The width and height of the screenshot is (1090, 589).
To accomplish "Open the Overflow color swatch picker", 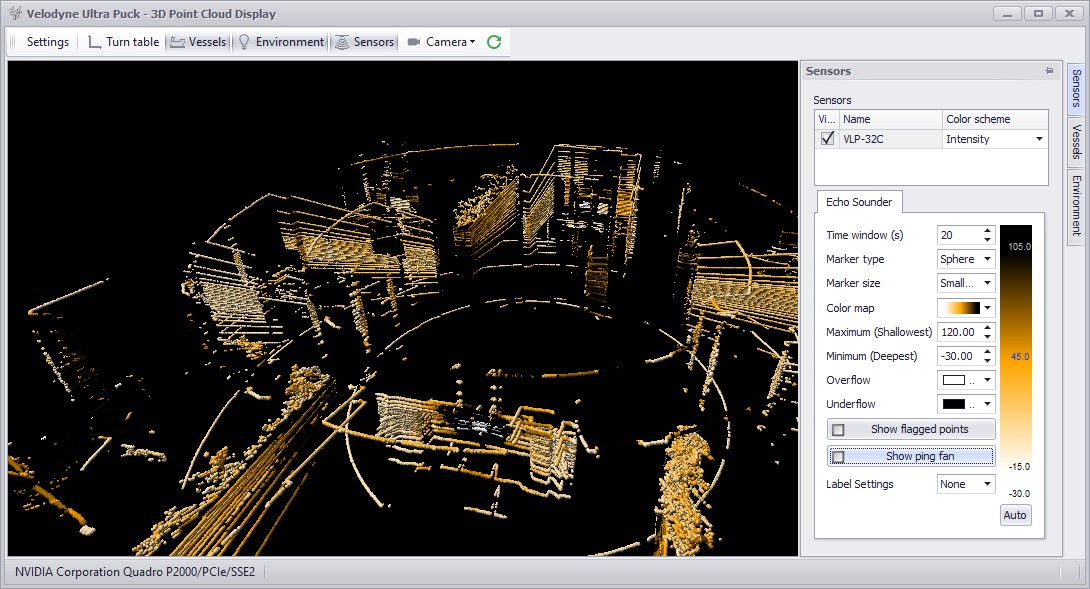I will pos(965,380).
